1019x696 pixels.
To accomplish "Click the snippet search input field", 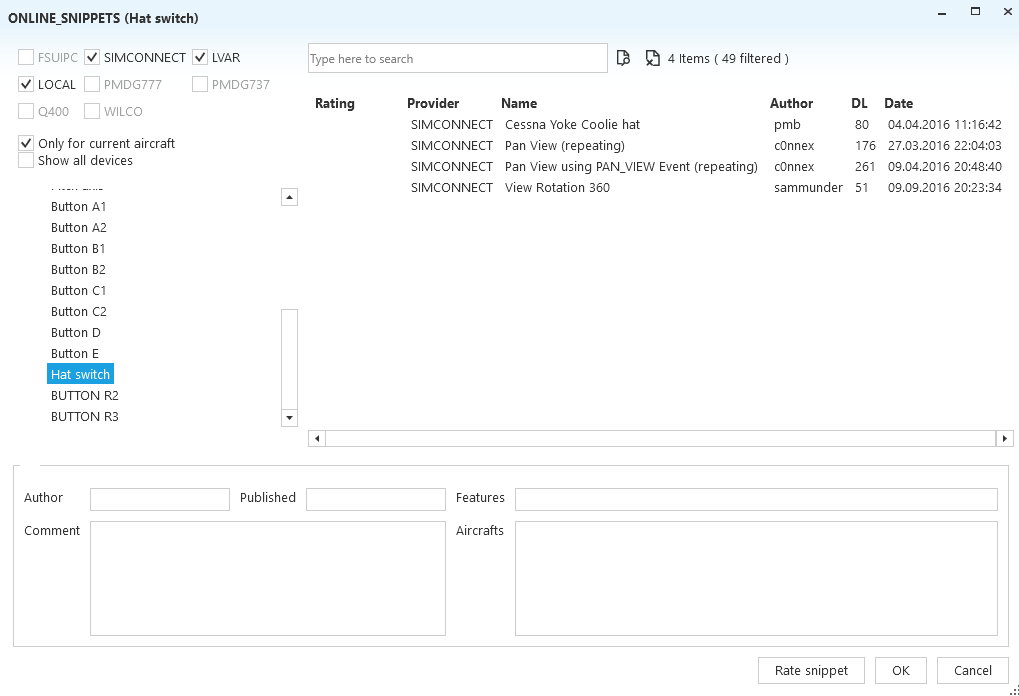I will 457,59.
